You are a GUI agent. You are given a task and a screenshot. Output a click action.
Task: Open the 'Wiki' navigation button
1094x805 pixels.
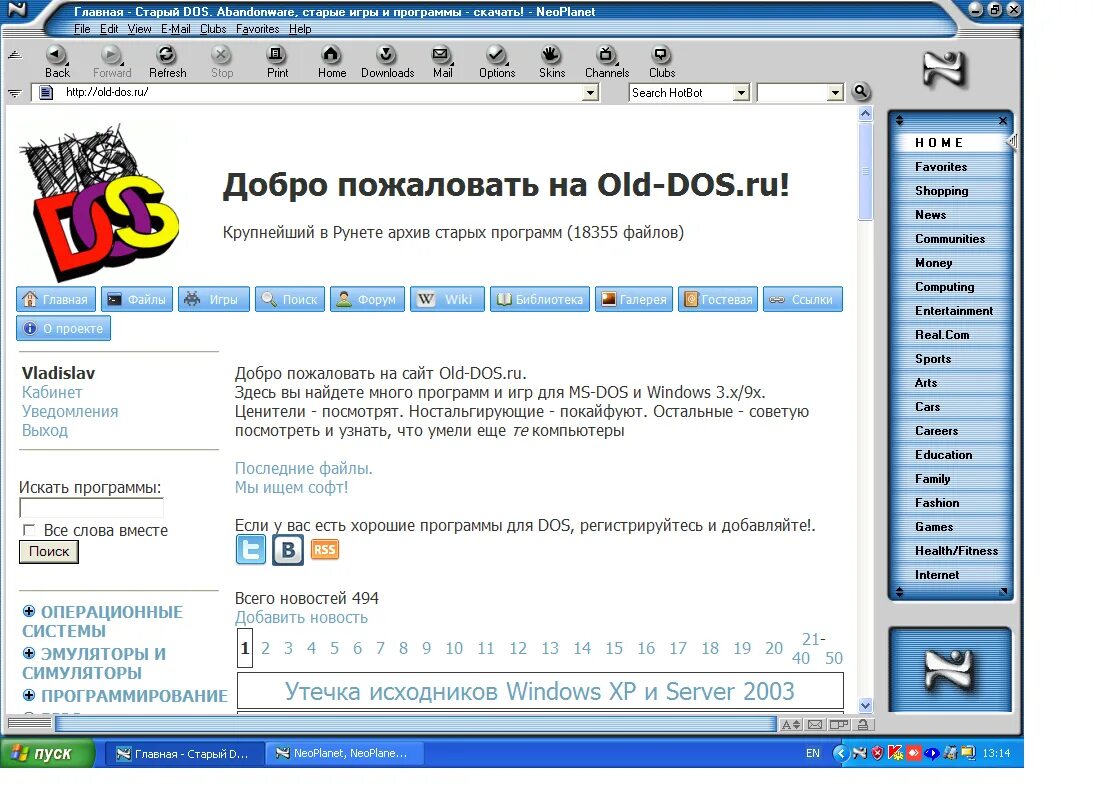447,299
